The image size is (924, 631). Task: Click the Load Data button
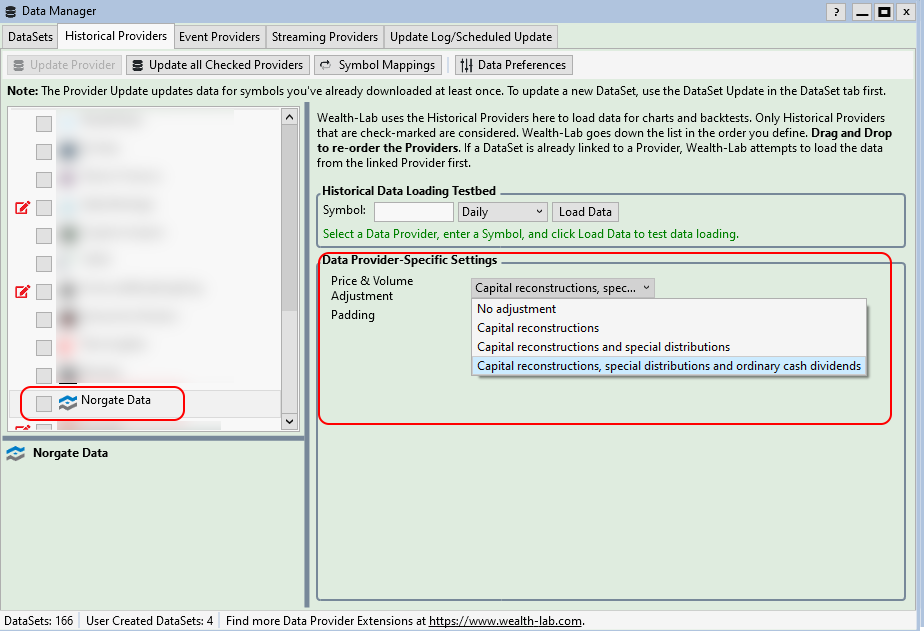(585, 212)
